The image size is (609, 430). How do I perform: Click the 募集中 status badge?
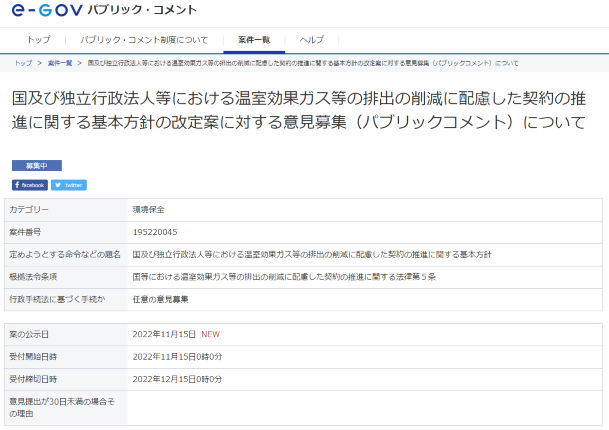pos(37,165)
